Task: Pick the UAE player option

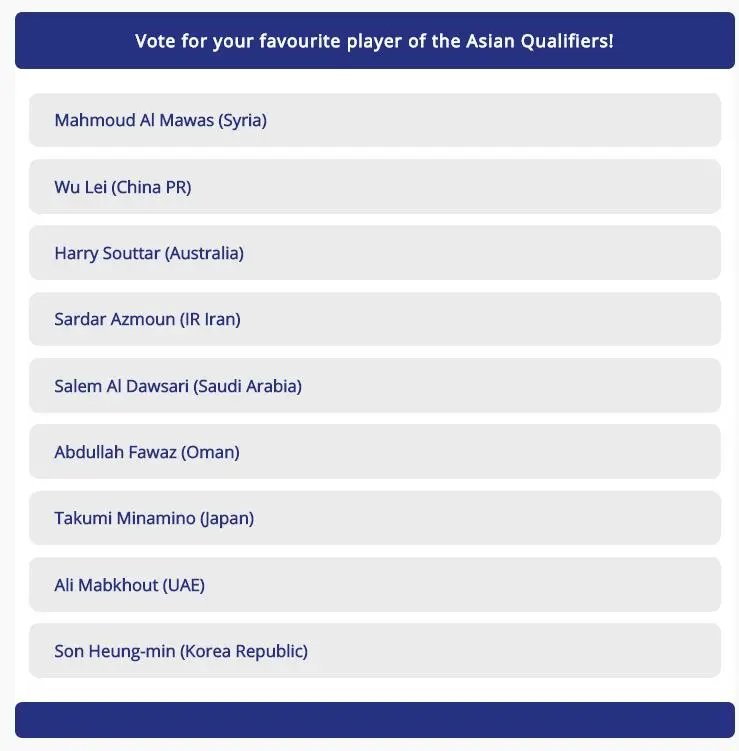Action: coord(374,584)
